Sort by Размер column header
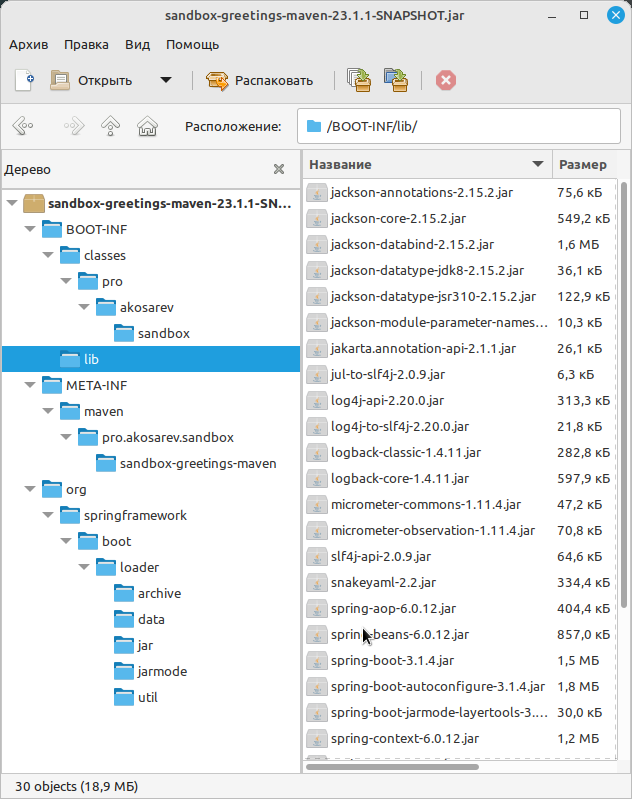The height and width of the screenshot is (799, 632). pyautogui.click(x=583, y=165)
